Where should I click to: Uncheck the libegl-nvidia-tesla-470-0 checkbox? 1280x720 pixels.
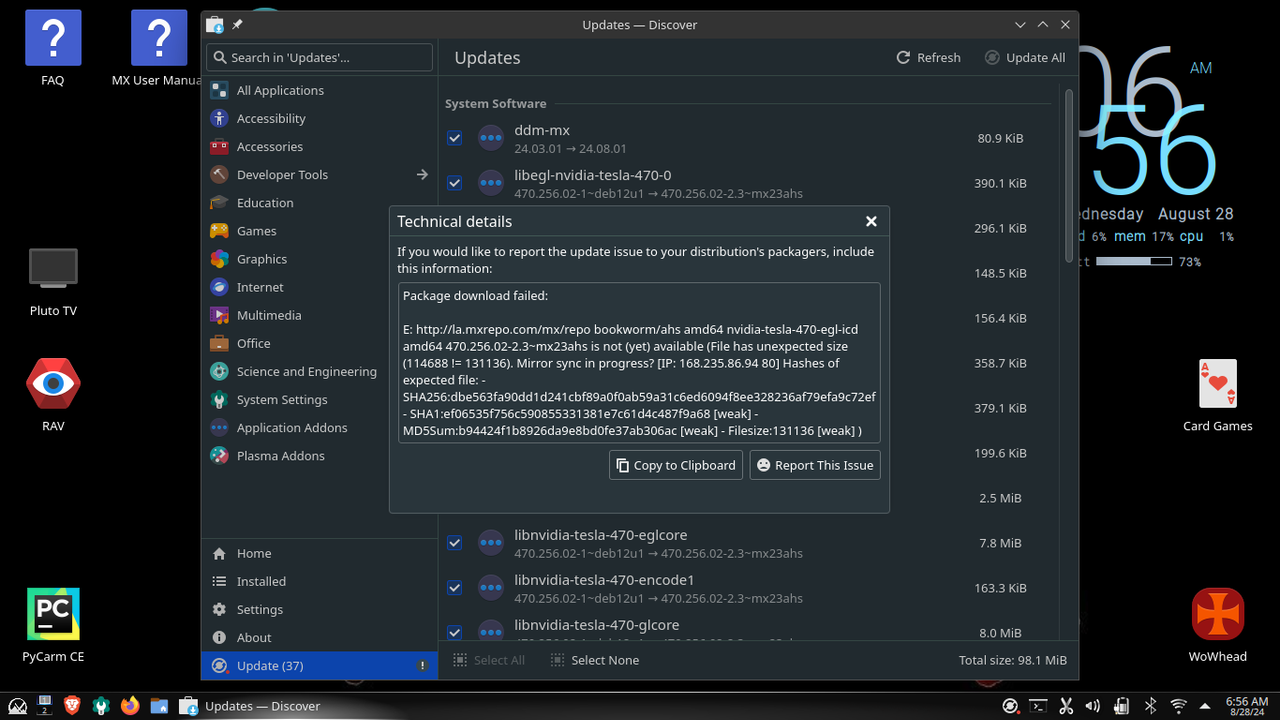click(x=454, y=183)
